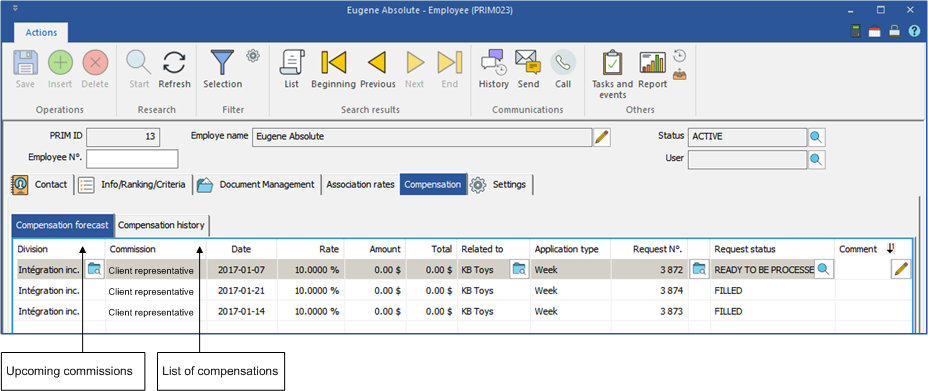Switch to Association rates tab

(x=360, y=185)
